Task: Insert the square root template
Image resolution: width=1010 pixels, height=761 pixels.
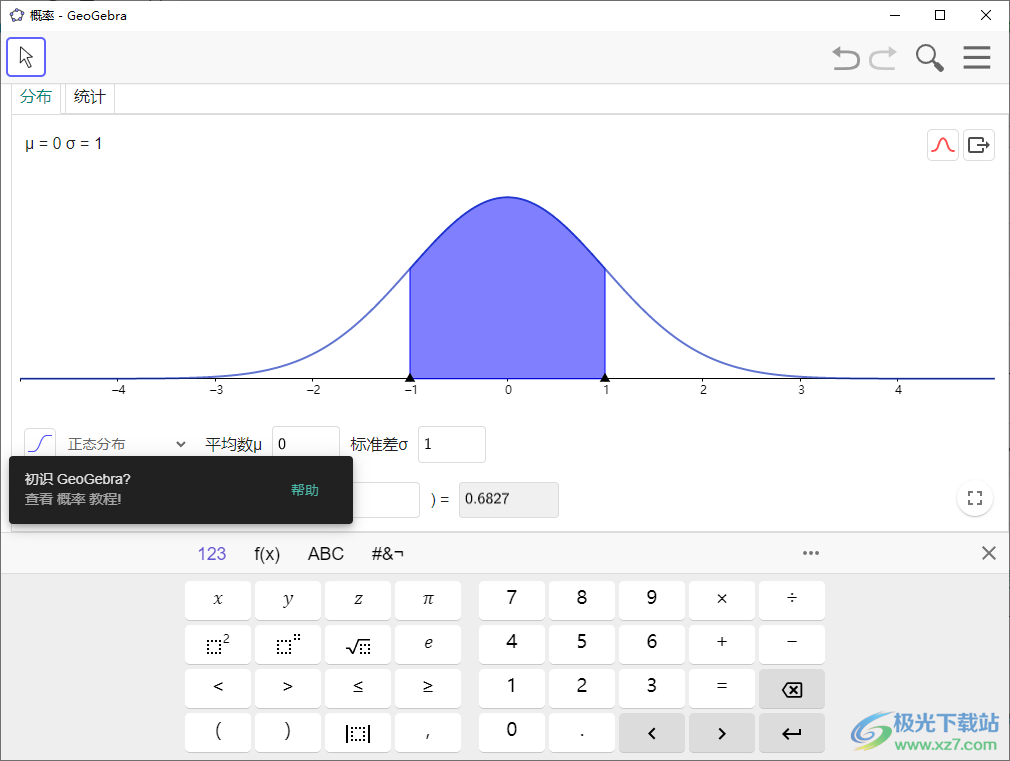Action: (x=358, y=644)
